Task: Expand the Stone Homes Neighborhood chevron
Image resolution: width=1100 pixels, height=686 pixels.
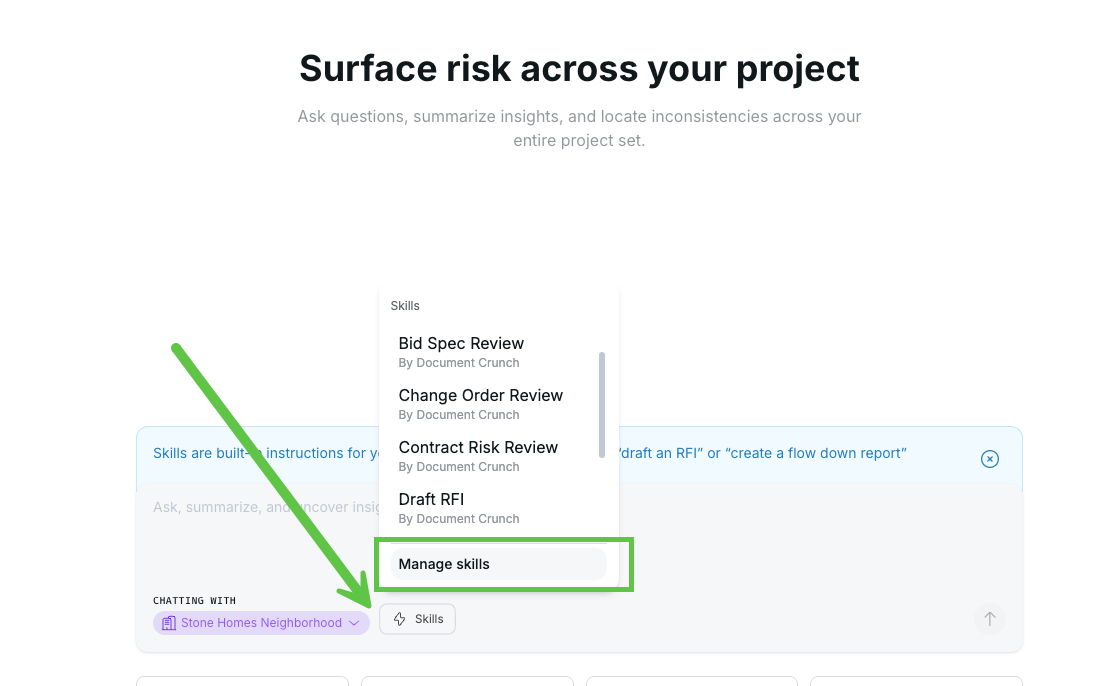Action: click(x=354, y=623)
